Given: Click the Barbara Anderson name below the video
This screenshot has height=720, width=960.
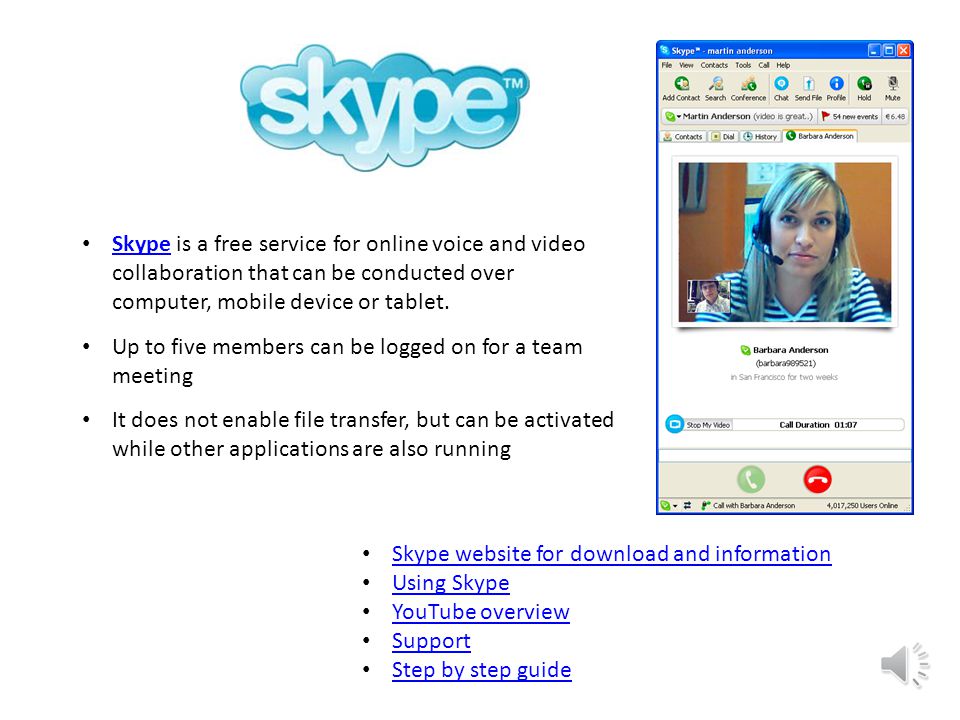Looking at the screenshot, I should tap(790, 350).
